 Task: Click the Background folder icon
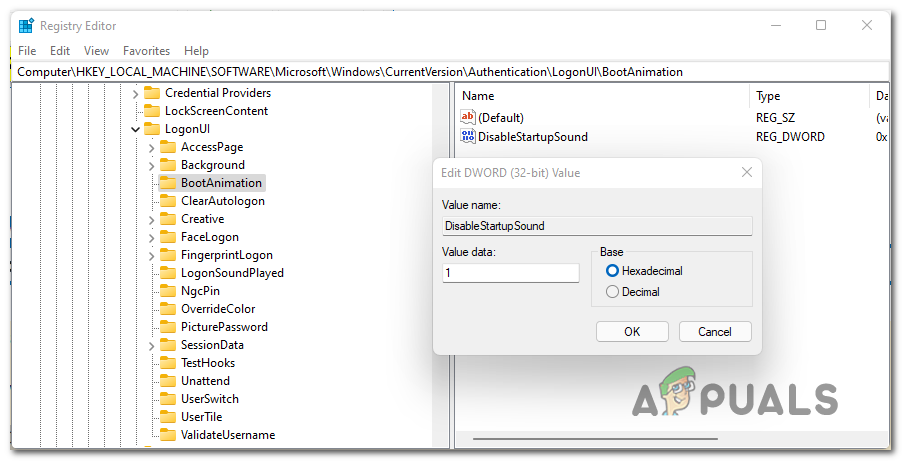[168, 165]
